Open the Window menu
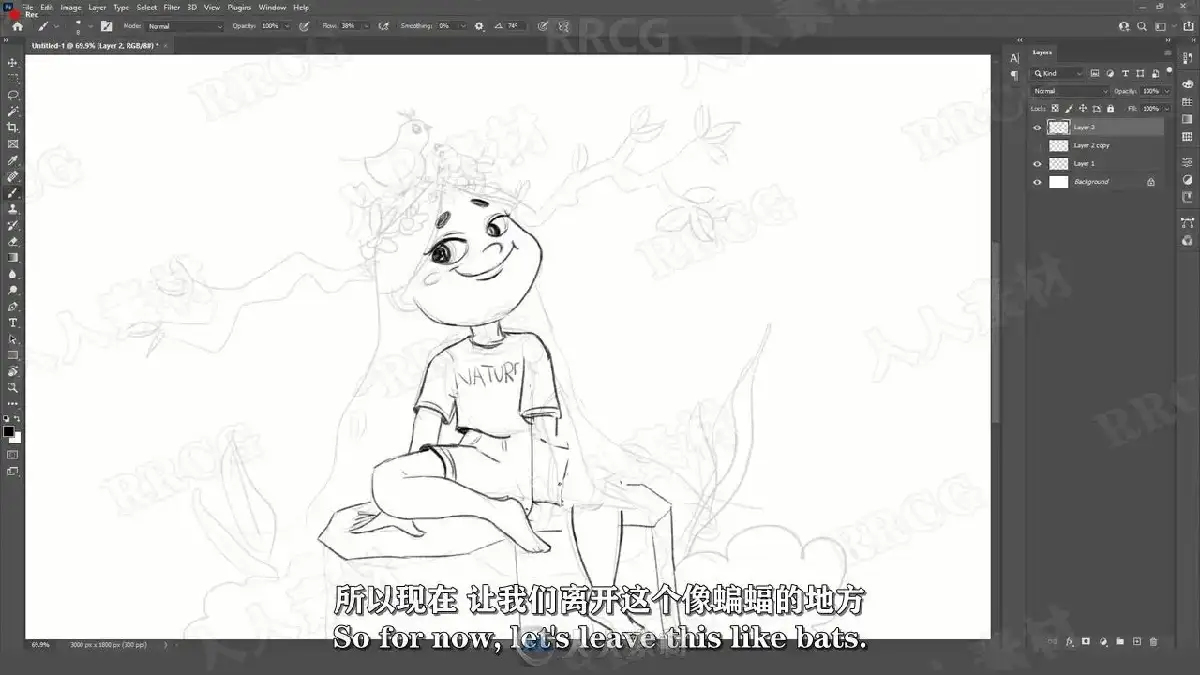Screen dimensions: 1200x675 click(x=272, y=7)
